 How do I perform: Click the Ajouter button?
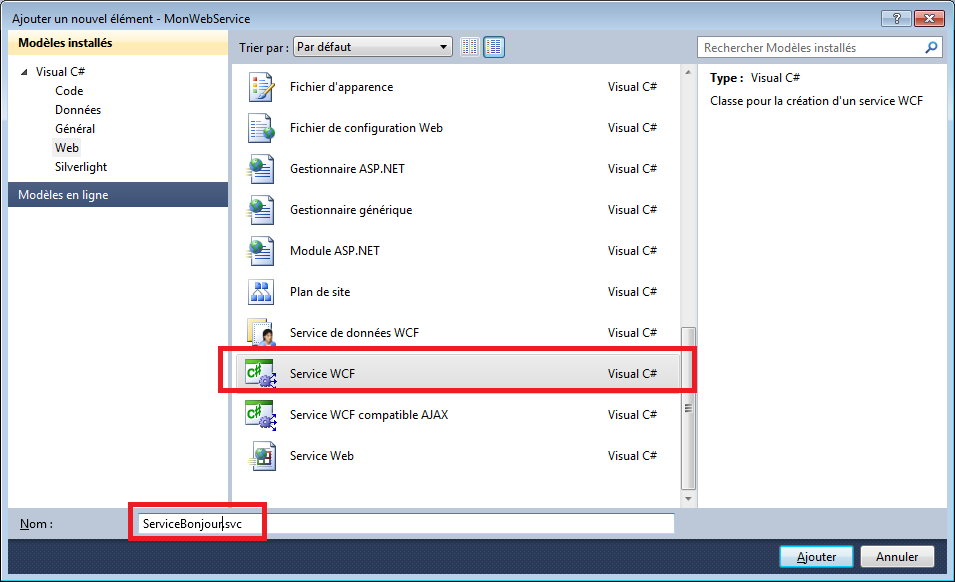[x=816, y=556]
